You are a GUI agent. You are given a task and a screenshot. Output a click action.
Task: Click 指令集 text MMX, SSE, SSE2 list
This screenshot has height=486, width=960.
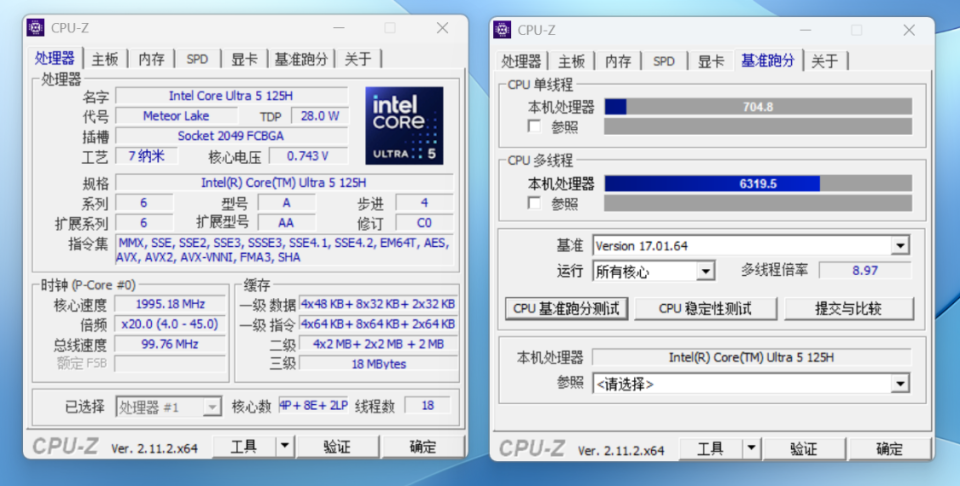pyautogui.click(x=284, y=250)
